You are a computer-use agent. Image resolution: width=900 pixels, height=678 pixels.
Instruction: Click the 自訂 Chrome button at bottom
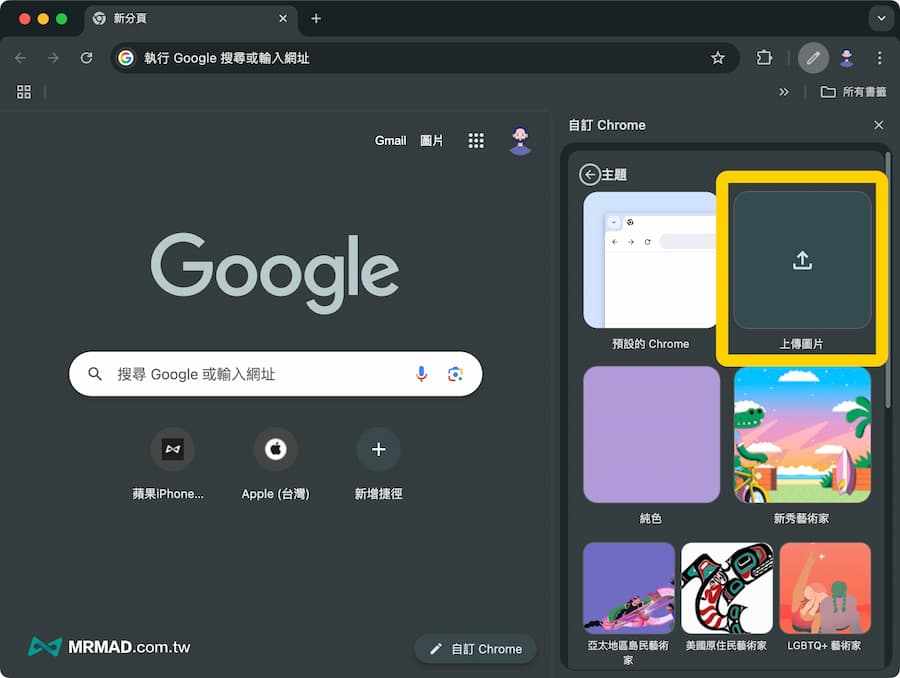[x=476, y=649]
